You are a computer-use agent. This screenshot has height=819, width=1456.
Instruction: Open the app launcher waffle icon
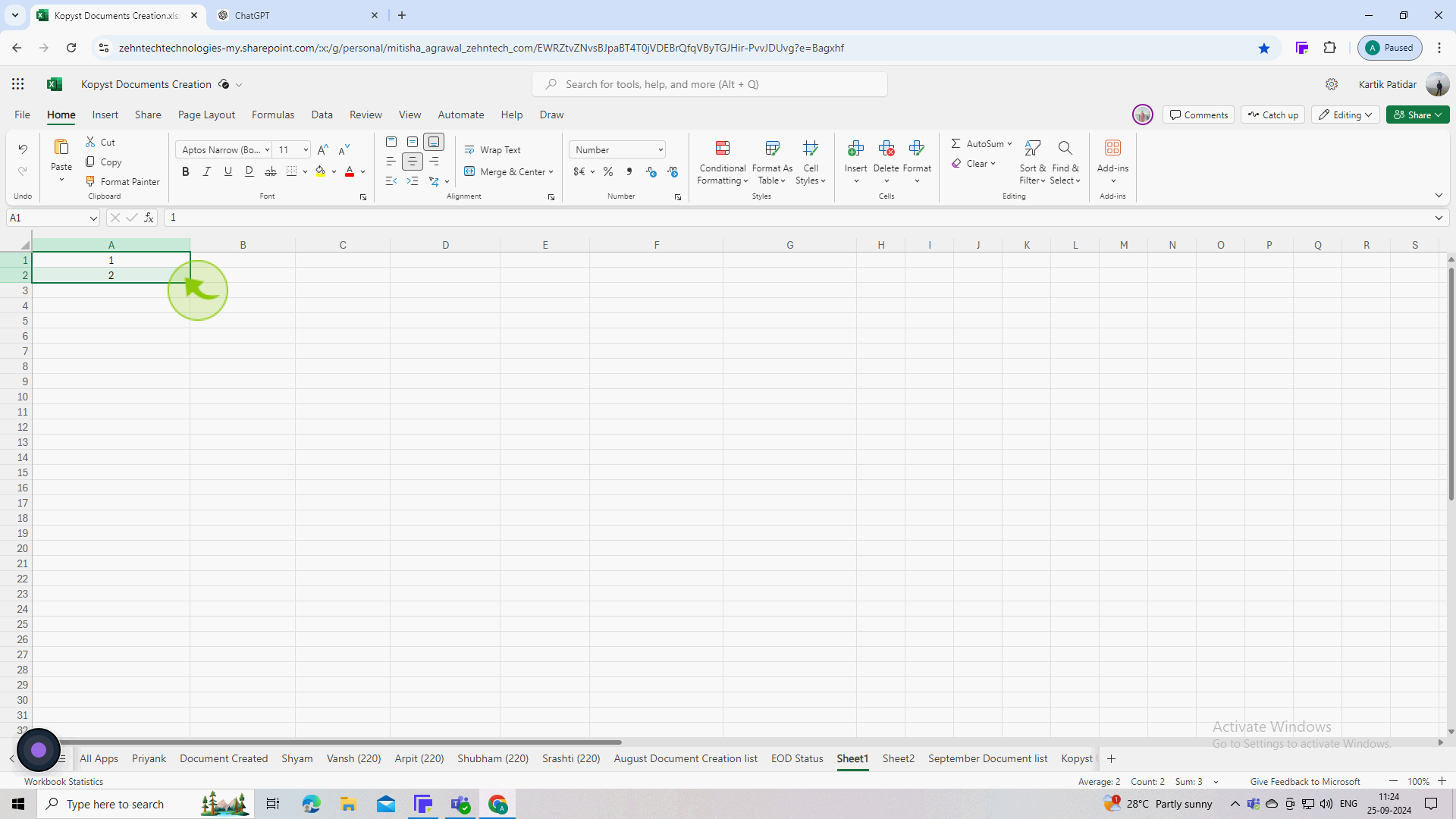tap(18, 84)
